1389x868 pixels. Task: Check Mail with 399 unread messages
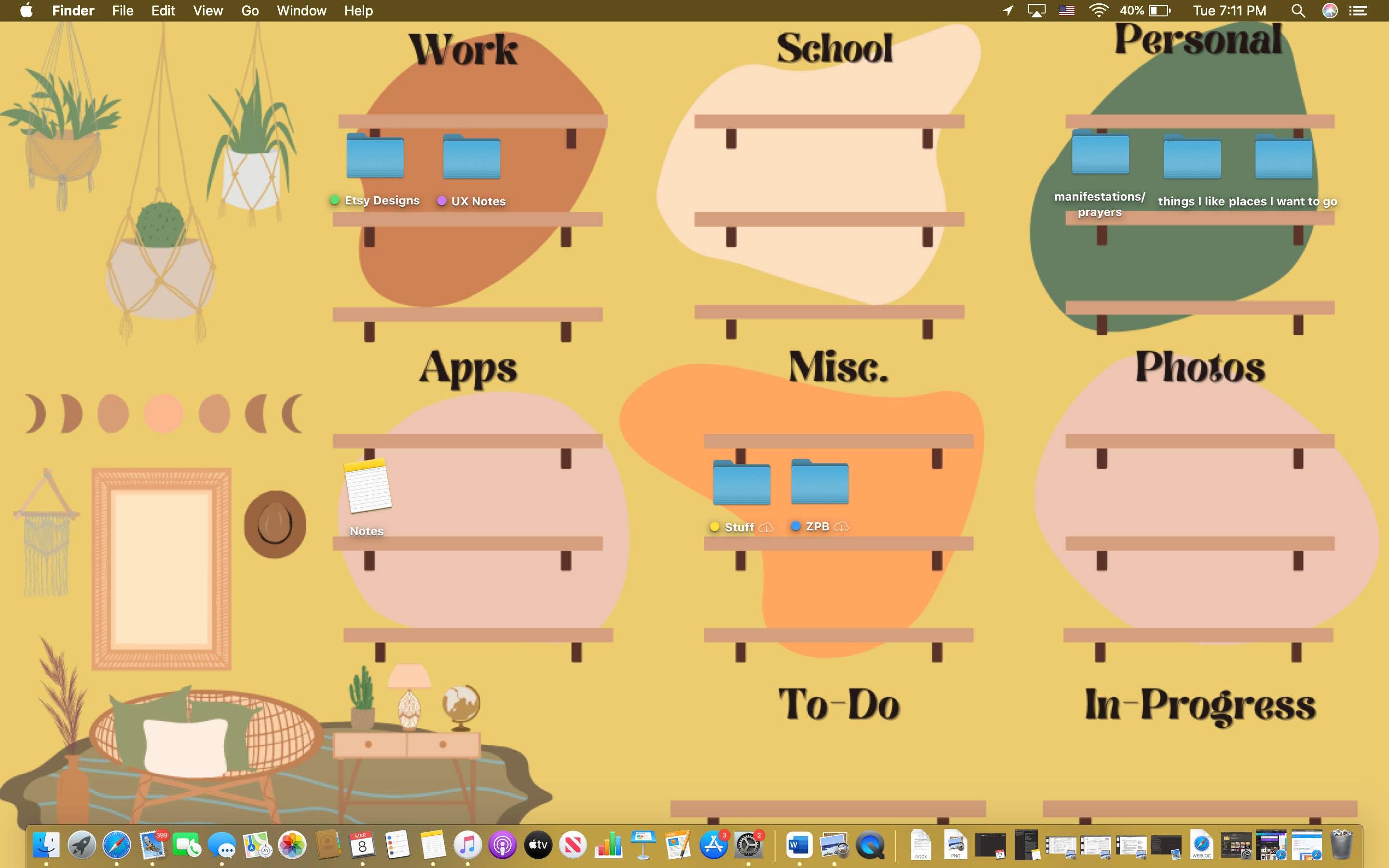pos(153,845)
